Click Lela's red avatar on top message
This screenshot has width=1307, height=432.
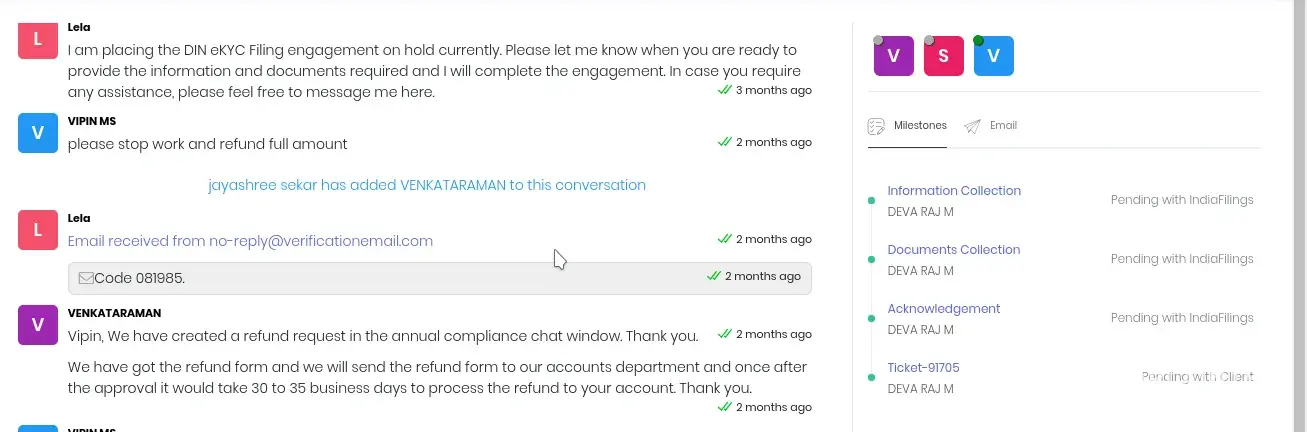(38, 39)
